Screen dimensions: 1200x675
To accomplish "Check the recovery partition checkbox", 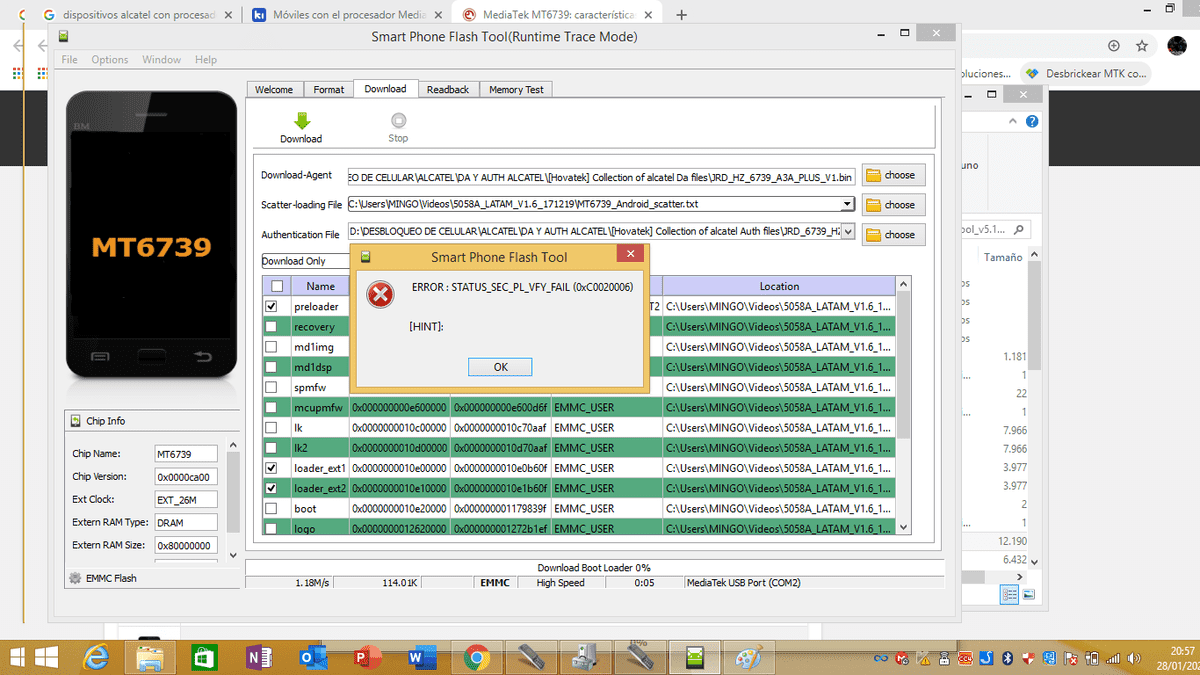I will click(x=271, y=326).
